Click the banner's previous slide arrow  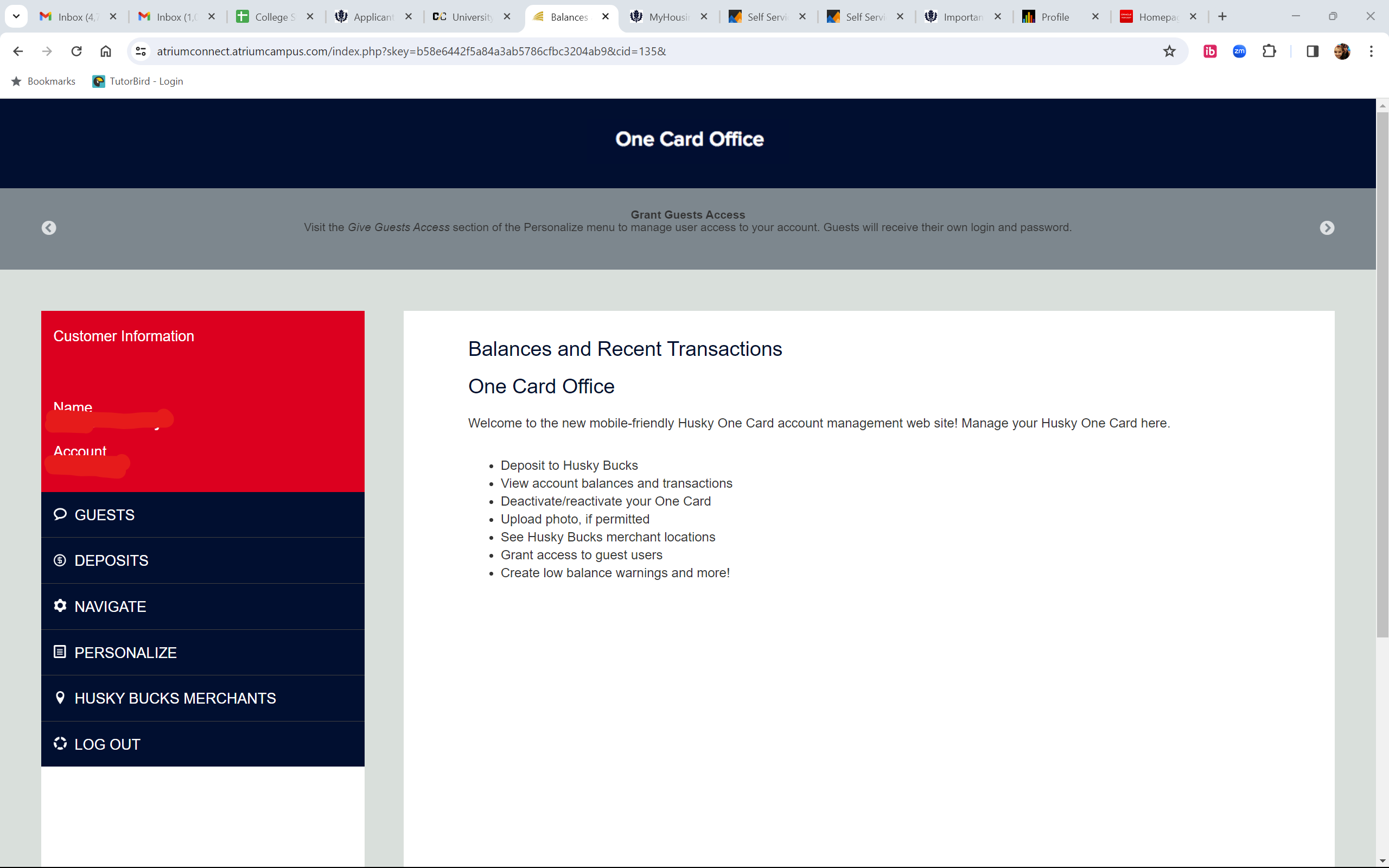point(49,228)
